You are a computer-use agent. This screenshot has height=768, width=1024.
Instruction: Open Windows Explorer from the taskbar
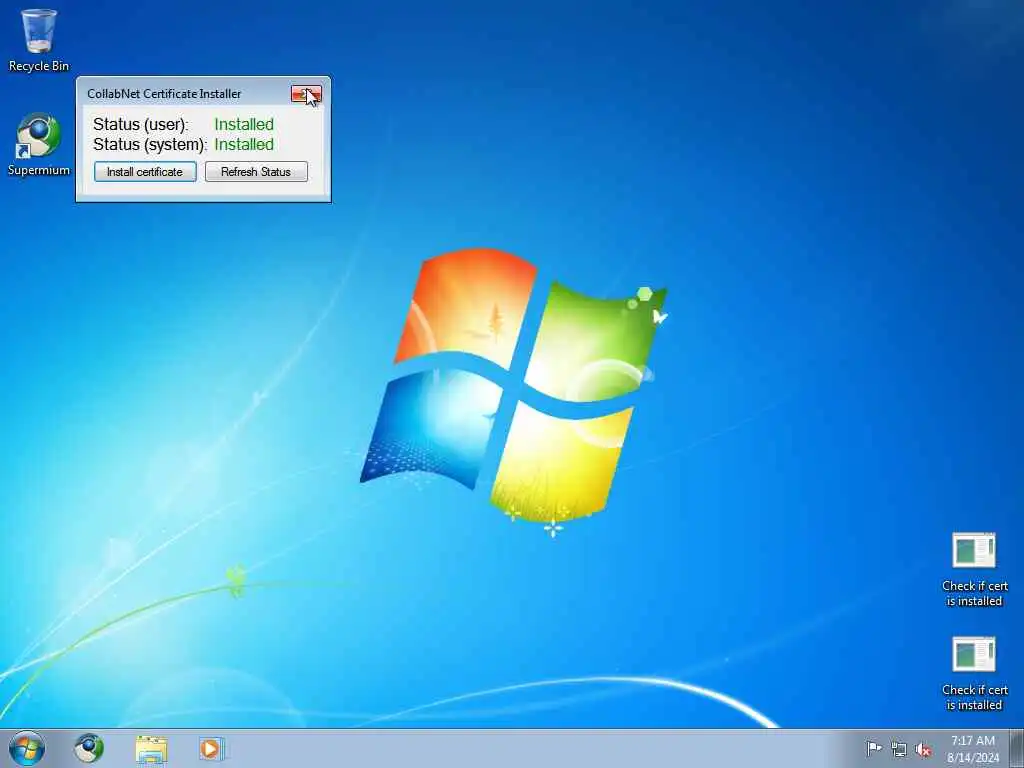pyautogui.click(x=152, y=748)
